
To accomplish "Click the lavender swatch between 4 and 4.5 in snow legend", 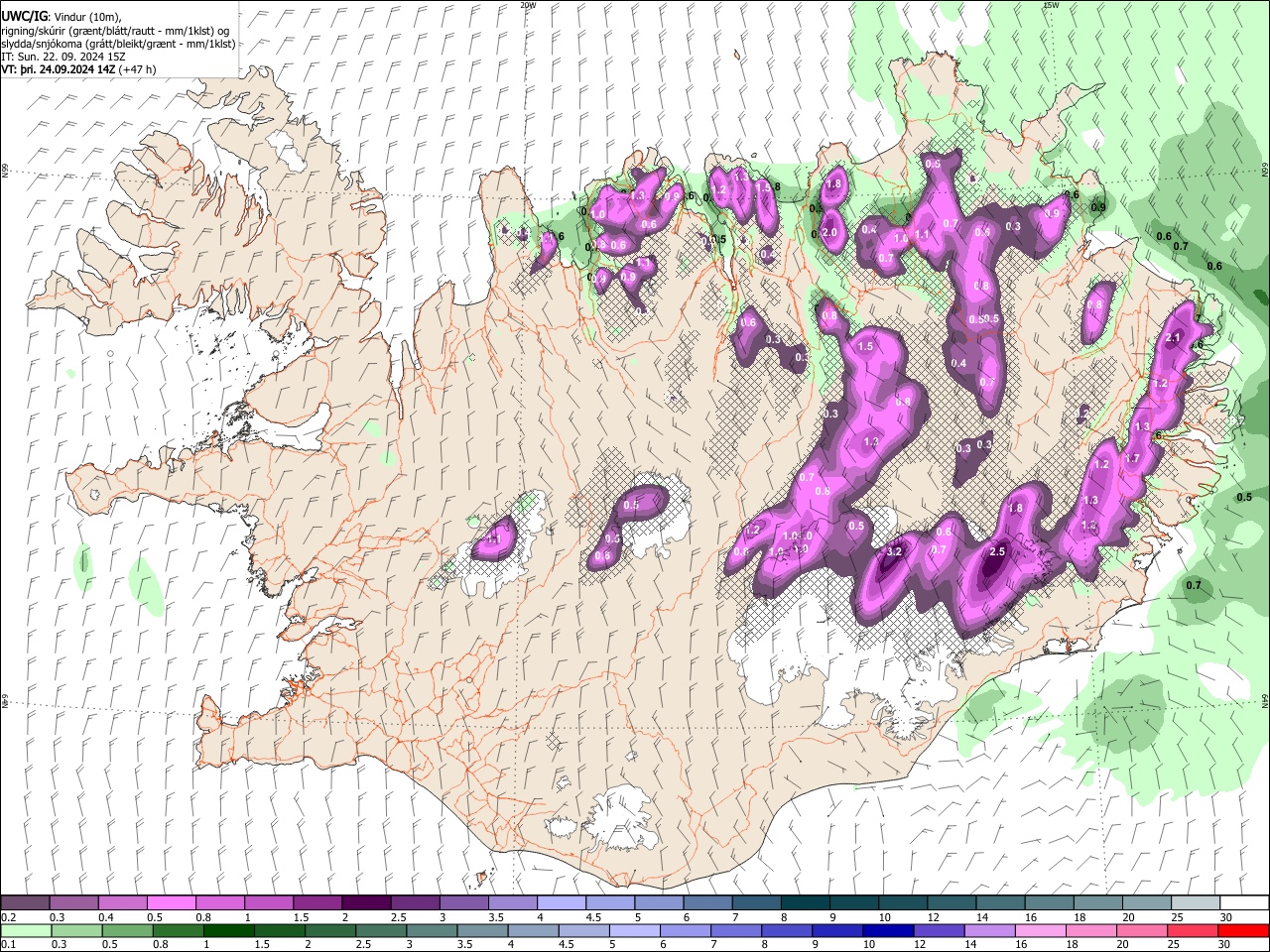I will [x=560, y=902].
